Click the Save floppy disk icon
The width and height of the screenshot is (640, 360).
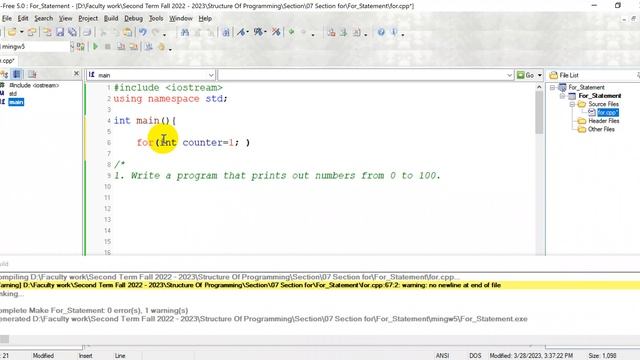point(60,32)
